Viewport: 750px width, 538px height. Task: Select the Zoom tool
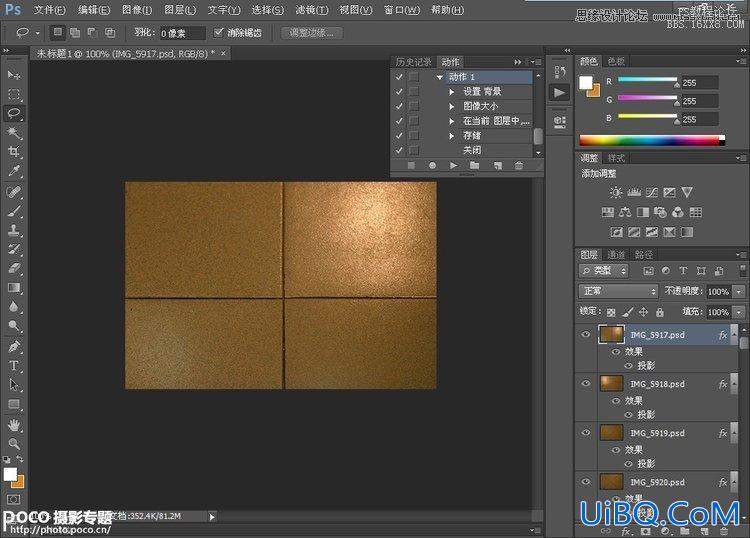point(14,444)
